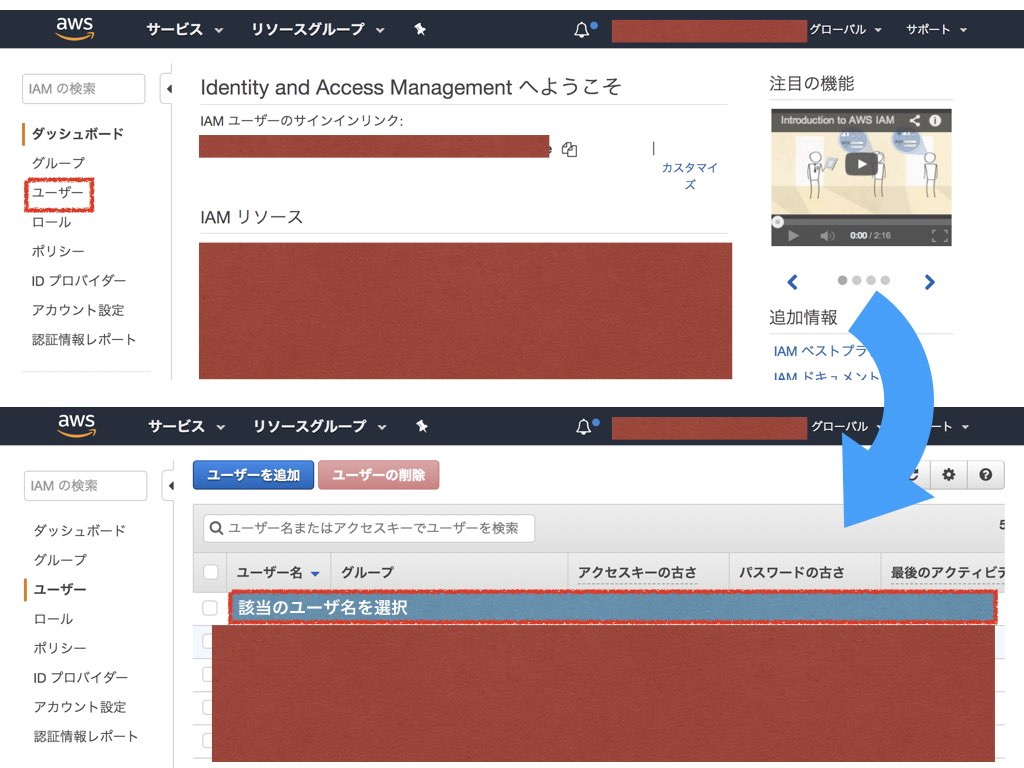Click the AWS logo in the top console header
Screen dimensions: 1024x768
click(x=74, y=28)
